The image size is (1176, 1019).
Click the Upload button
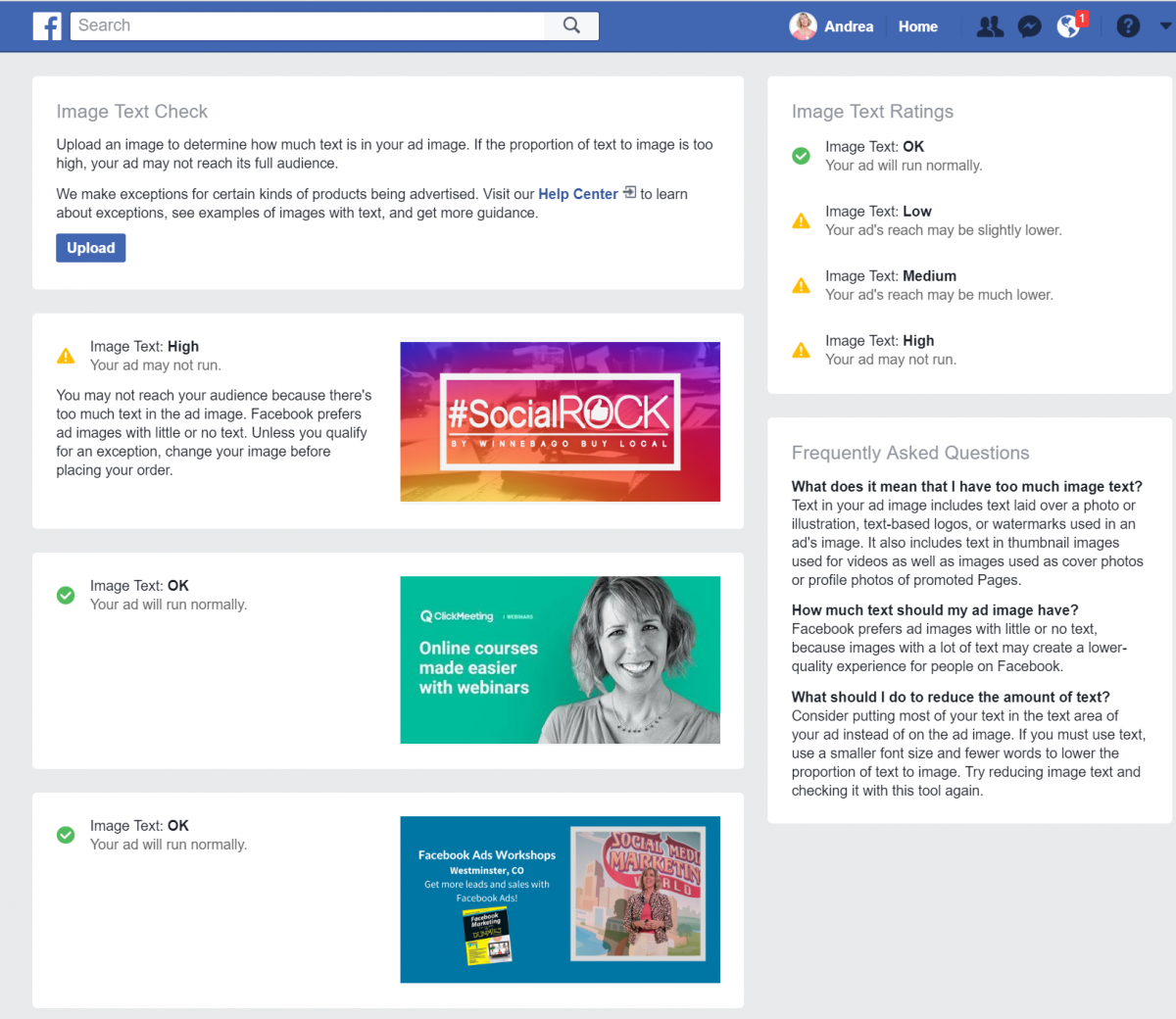click(90, 247)
